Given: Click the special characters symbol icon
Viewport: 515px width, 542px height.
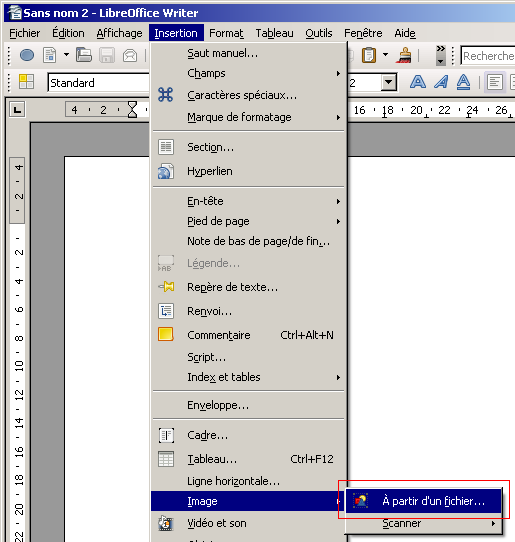Looking at the screenshot, I should (166, 95).
